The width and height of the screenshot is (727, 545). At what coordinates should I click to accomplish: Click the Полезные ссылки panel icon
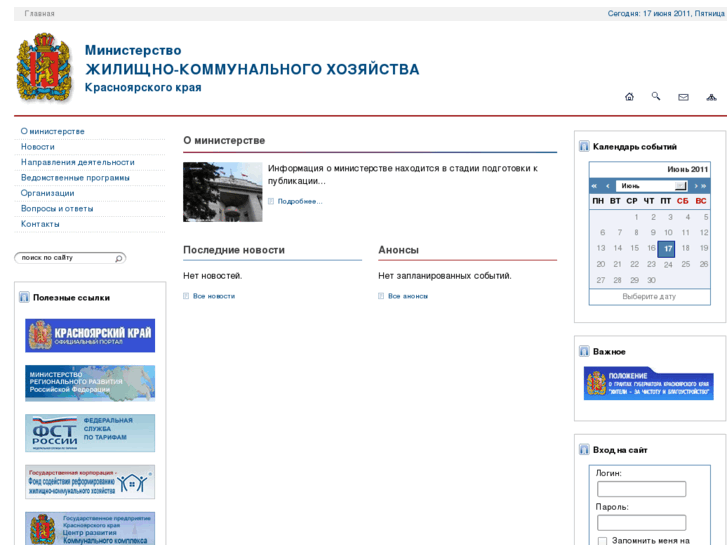[x=24, y=297]
